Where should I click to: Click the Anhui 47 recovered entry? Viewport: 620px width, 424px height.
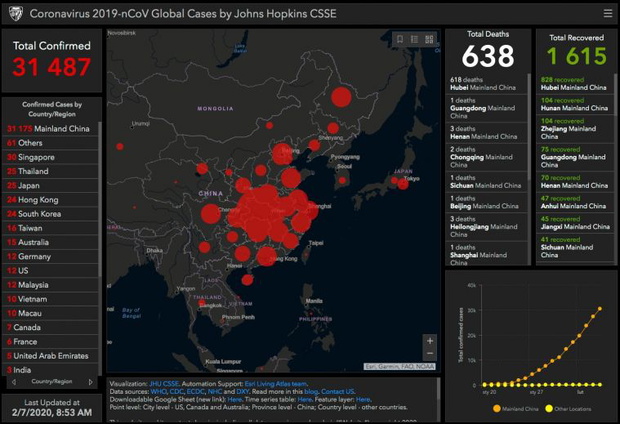pyautogui.click(x=575, y=202)
